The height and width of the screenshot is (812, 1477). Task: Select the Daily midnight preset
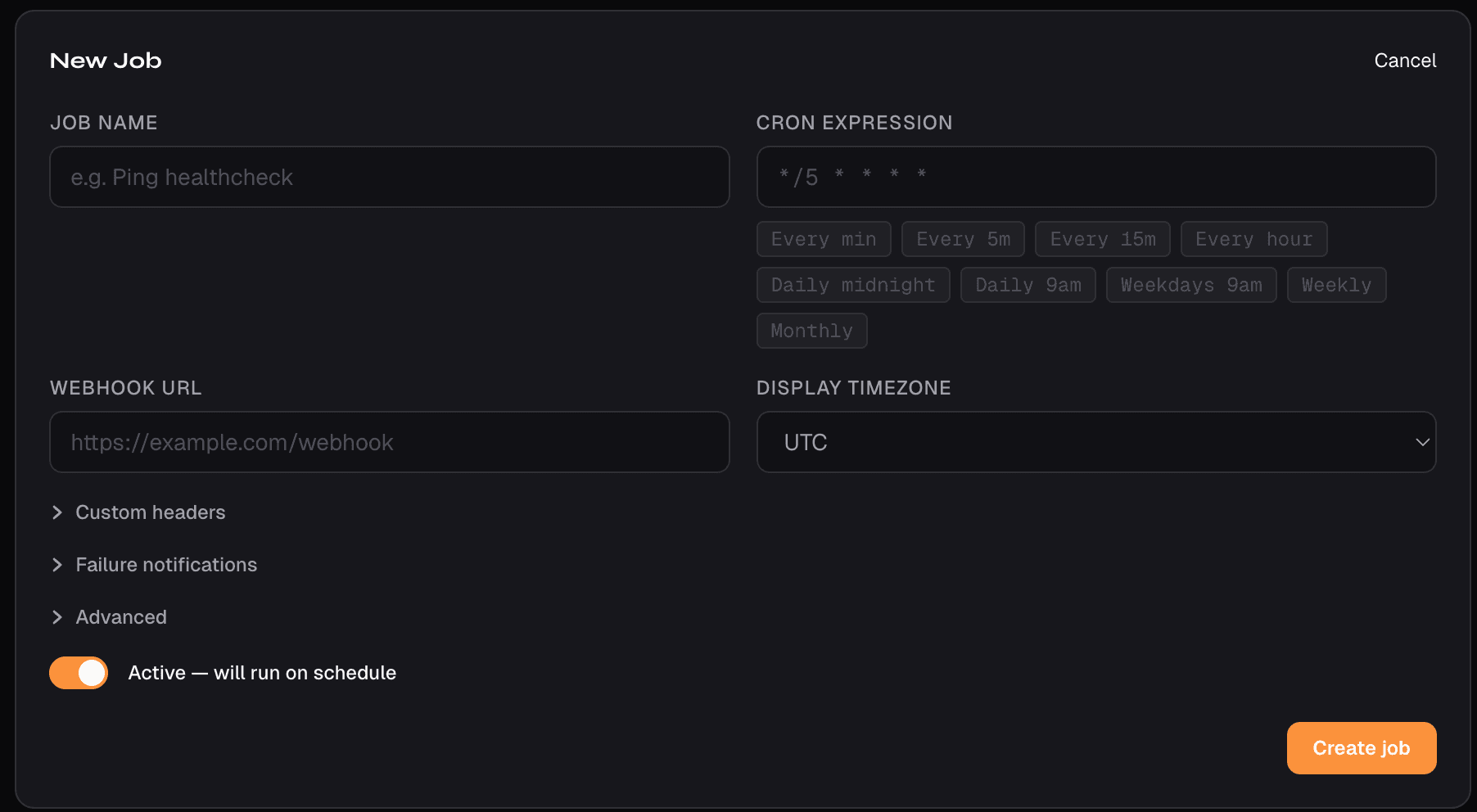tap(853, 285)
